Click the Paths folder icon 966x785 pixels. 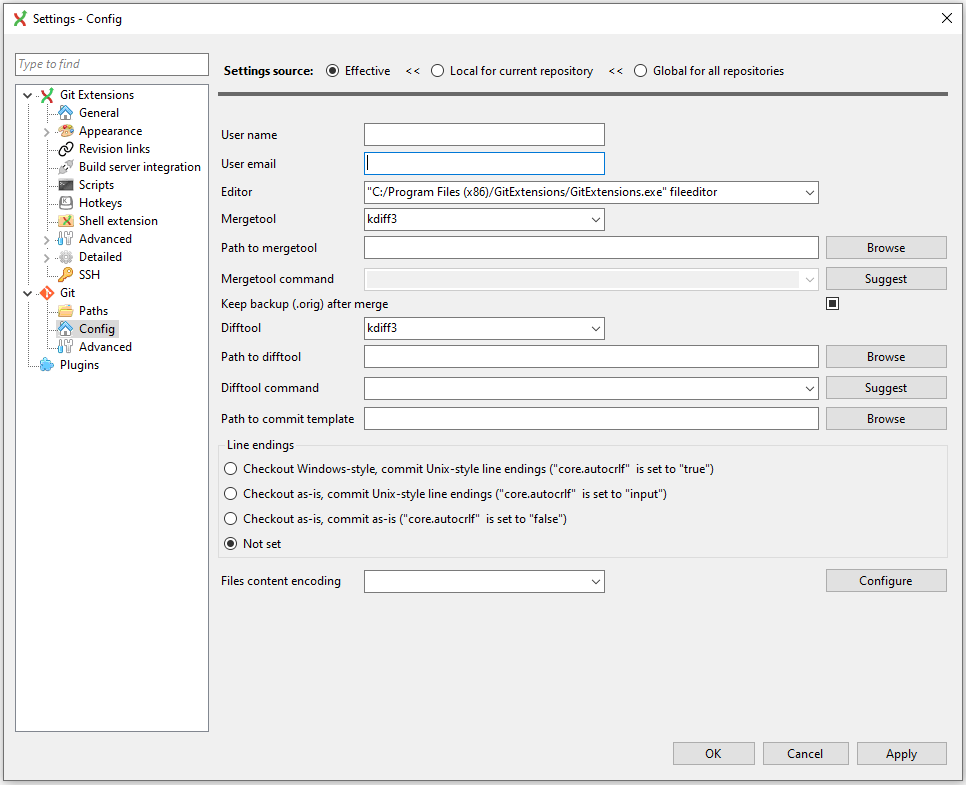click(x=66, y=311)
